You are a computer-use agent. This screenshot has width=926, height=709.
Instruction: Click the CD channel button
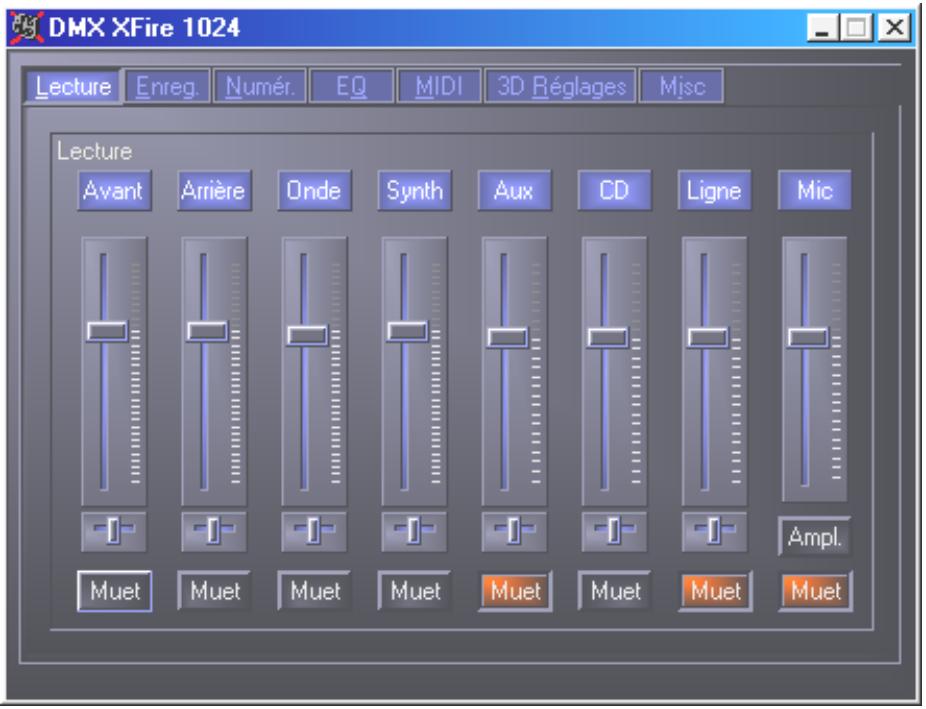pyautogui.click(x=614, y=191)
